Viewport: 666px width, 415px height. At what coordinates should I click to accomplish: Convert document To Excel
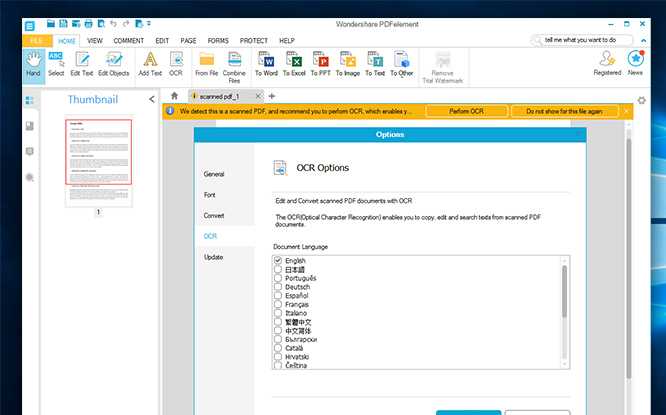pyautogui.click(x=294, y=63)
